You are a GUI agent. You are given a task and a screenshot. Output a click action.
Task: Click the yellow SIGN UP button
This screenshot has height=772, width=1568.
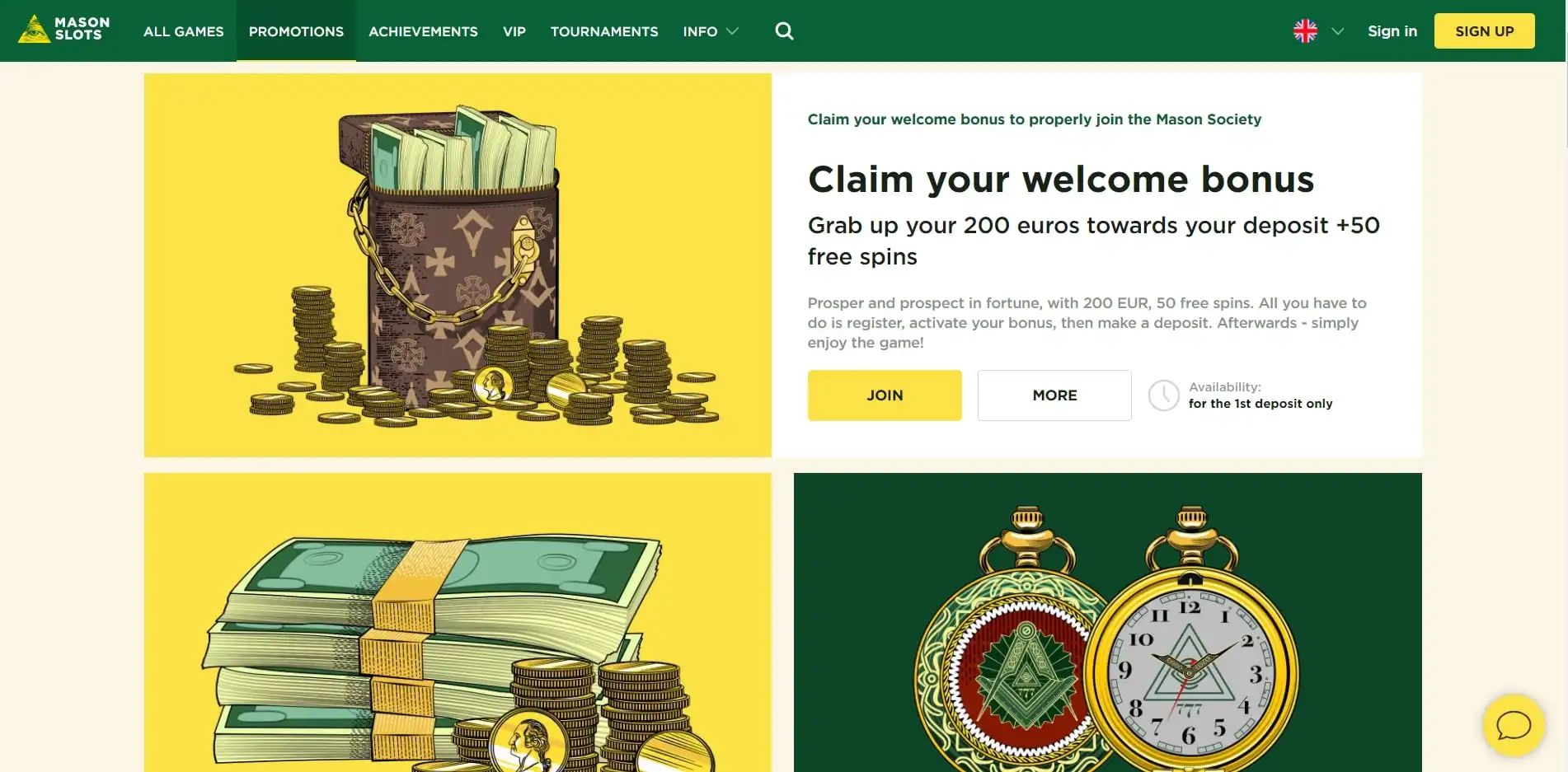pos(1485,31)
